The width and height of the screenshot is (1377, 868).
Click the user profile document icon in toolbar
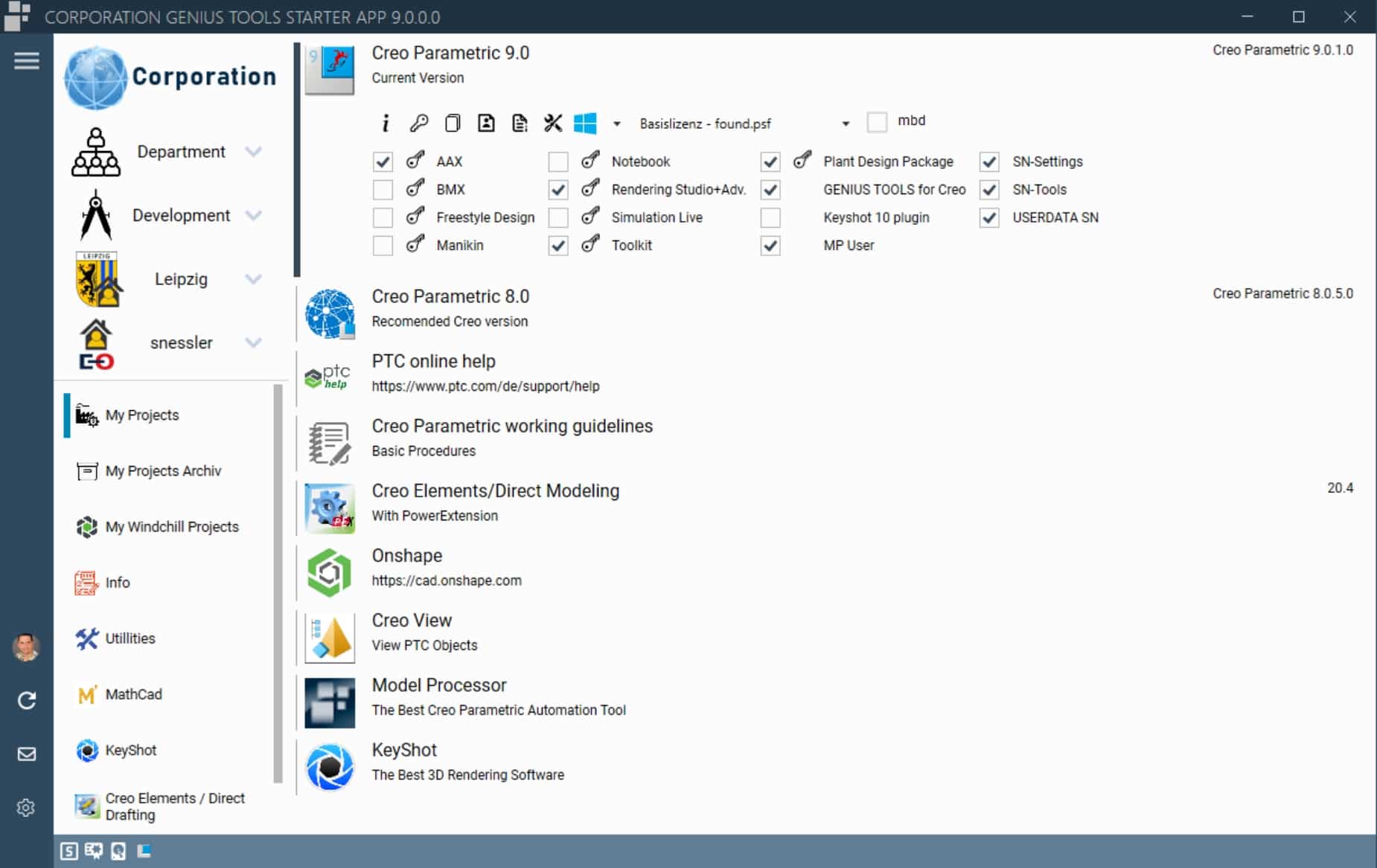486,123
